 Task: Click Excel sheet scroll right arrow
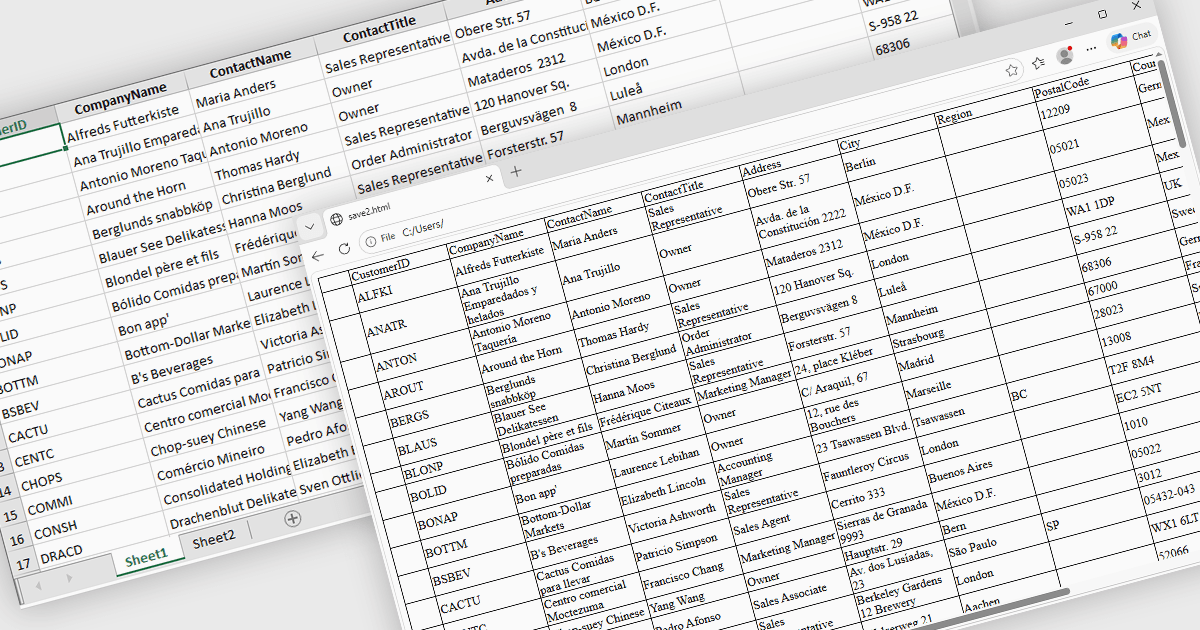click(x=68, y=578)
